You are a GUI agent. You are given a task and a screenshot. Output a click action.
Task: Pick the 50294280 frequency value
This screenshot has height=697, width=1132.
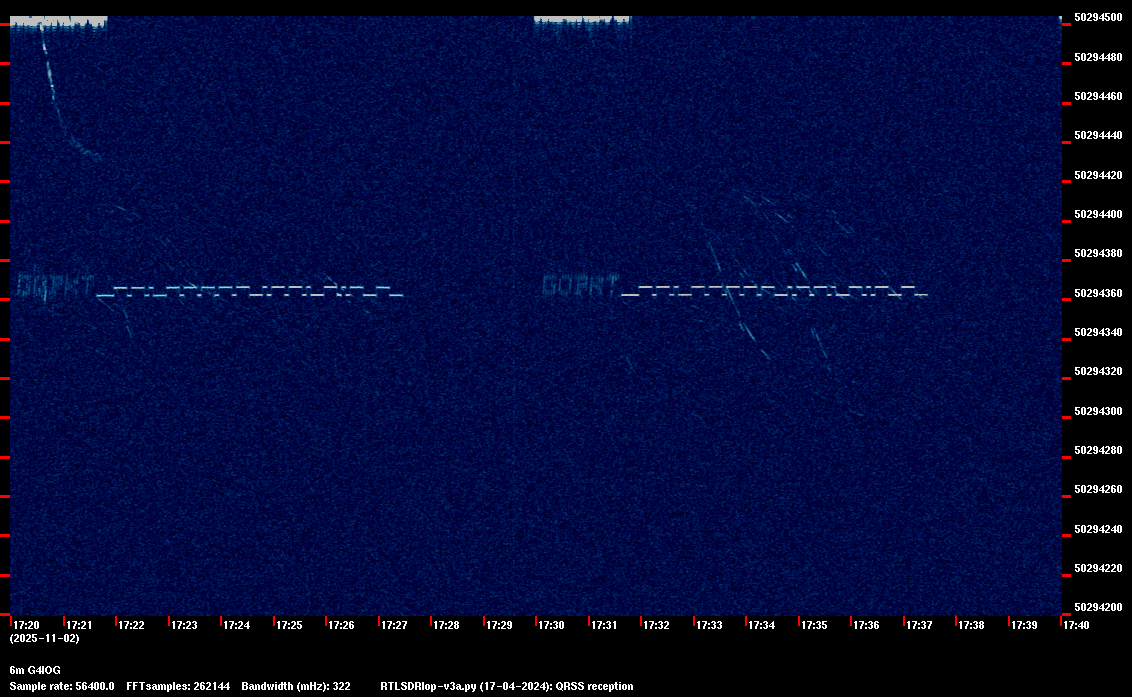point(1099,450)
